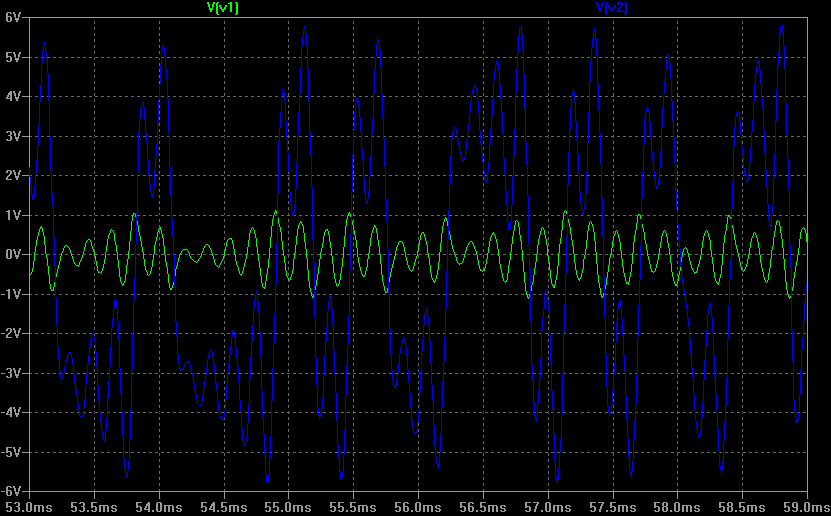Click the -4V vertical axis label
831x516 pixels.
point(11,412)
